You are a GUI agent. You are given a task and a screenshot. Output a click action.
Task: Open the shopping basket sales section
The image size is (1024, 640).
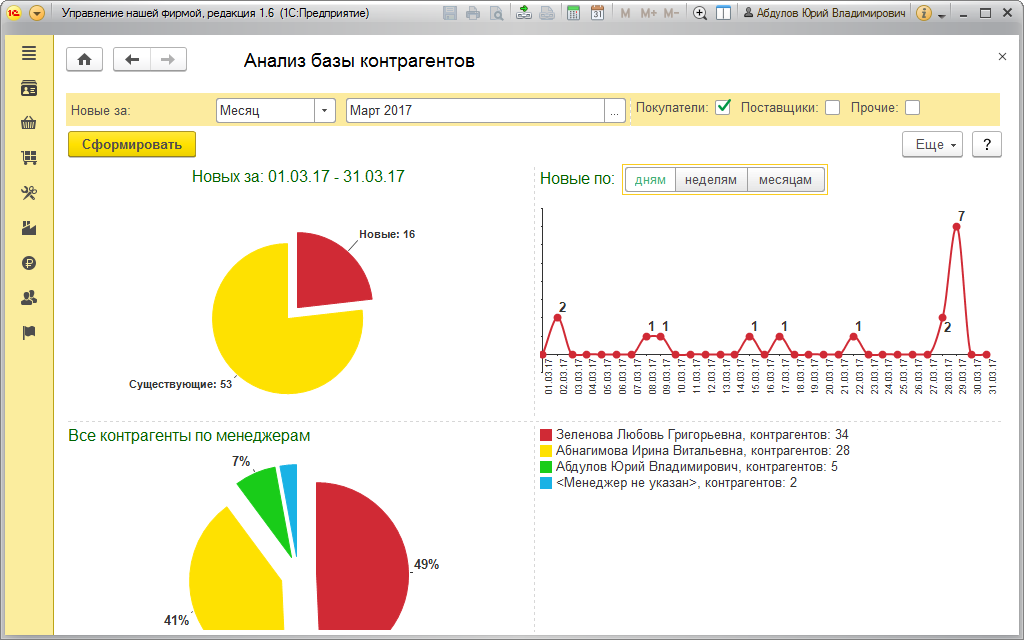coord(28,123)
